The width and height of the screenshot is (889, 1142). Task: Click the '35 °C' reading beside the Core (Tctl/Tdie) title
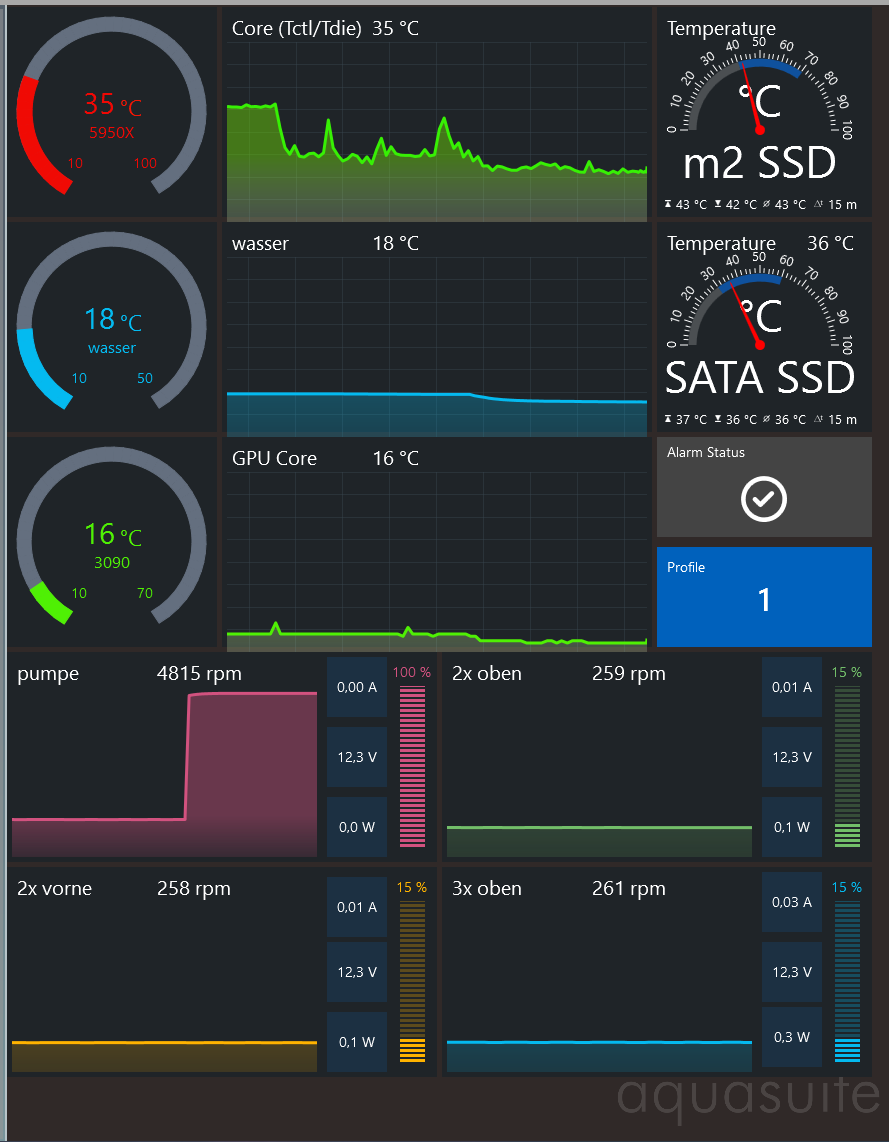[x=395, y=29]
